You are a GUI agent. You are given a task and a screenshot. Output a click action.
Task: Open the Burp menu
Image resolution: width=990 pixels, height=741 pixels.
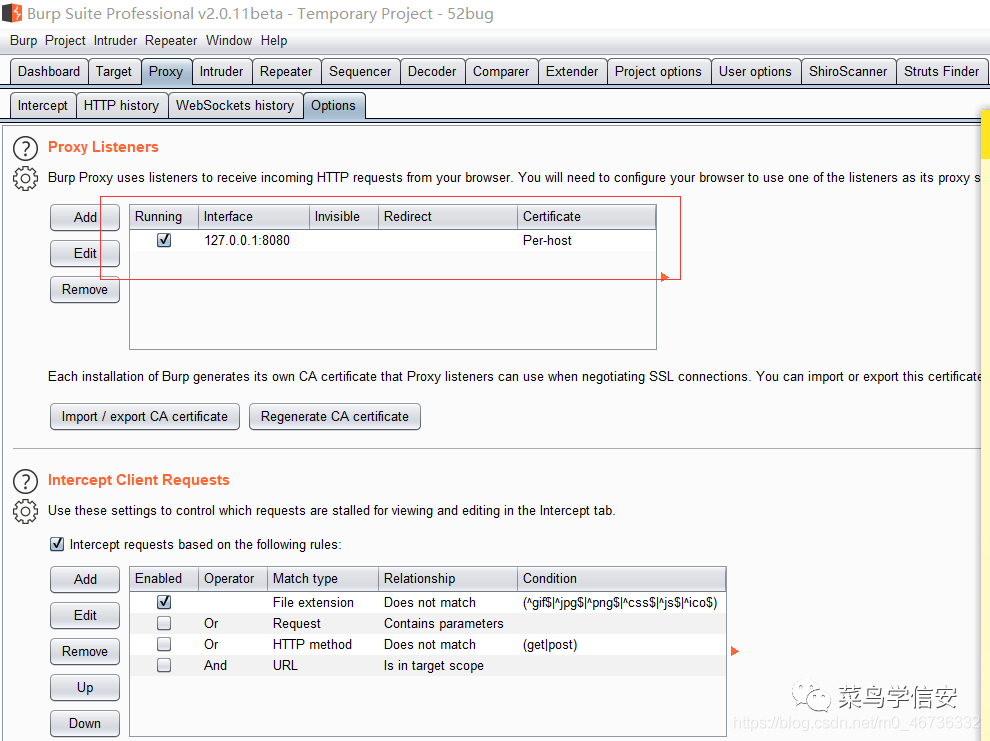pyautogui.click(x=23, y=40)
